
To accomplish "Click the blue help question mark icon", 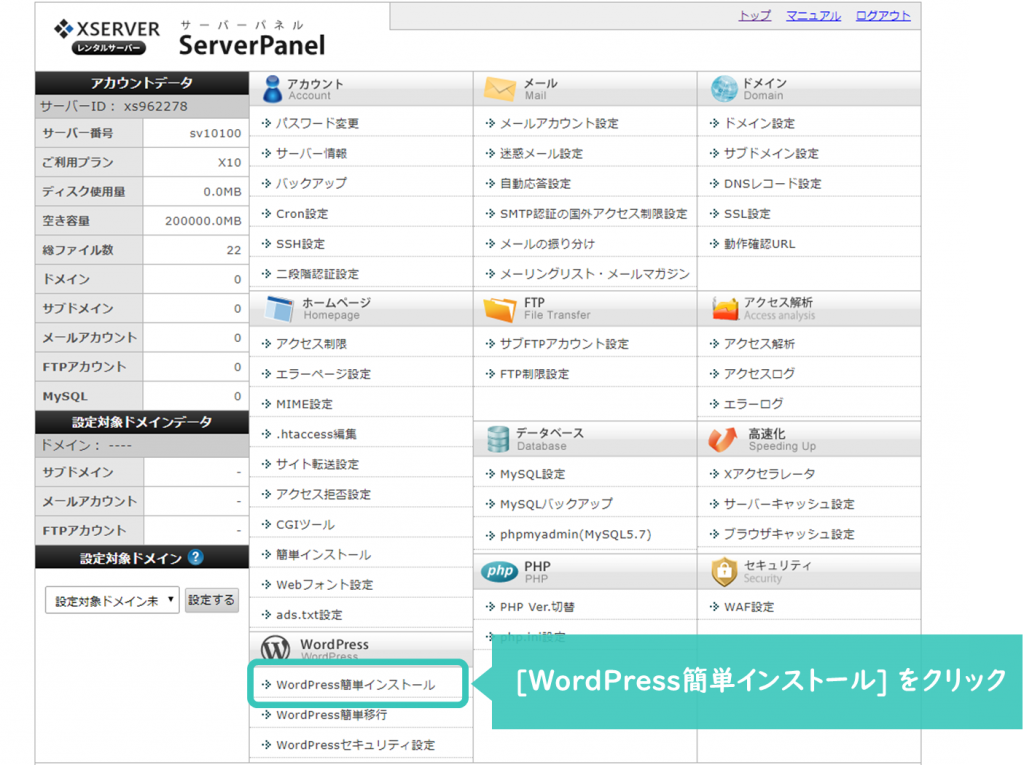I will (x=195, y=557).
